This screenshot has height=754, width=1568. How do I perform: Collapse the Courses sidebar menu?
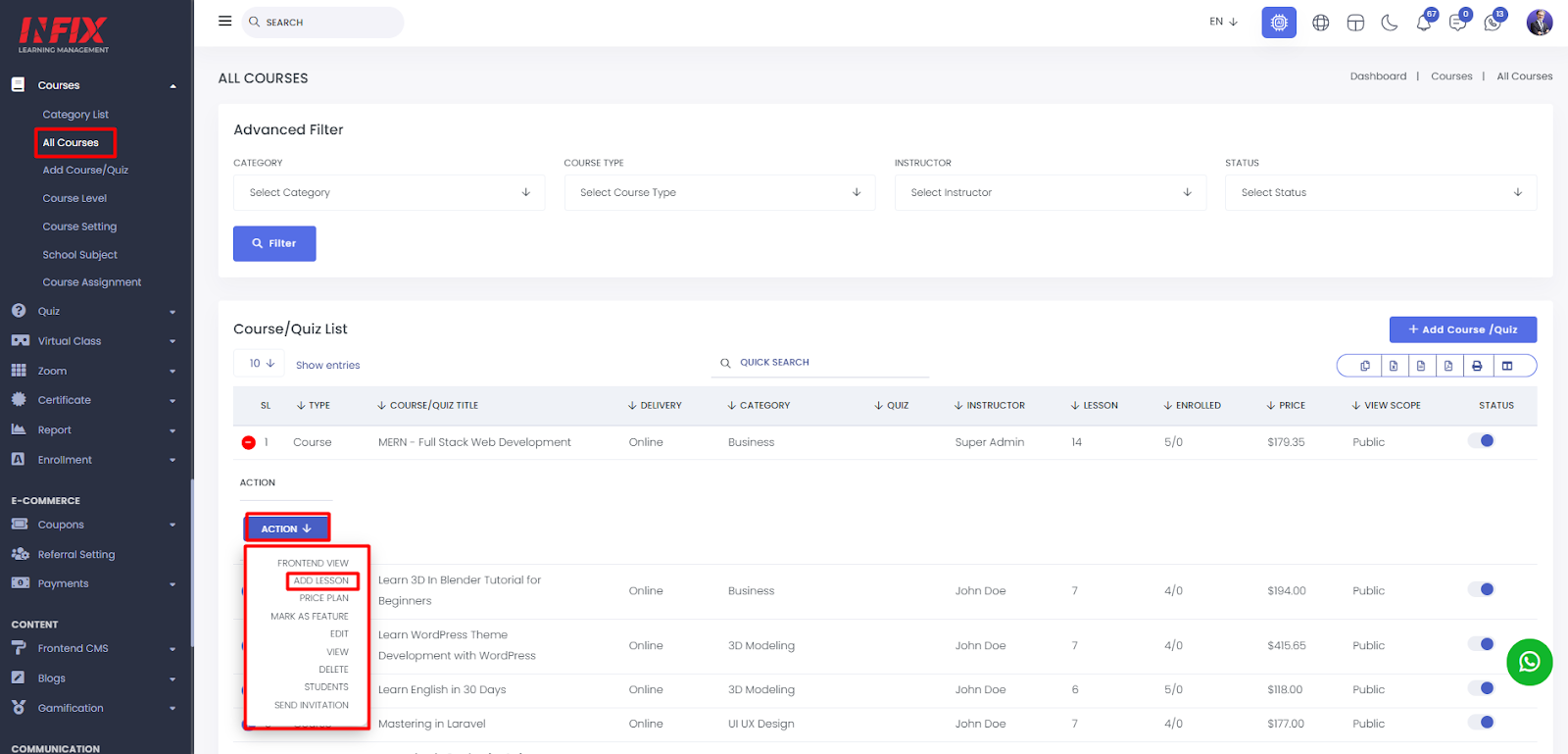tap(95, 85)
